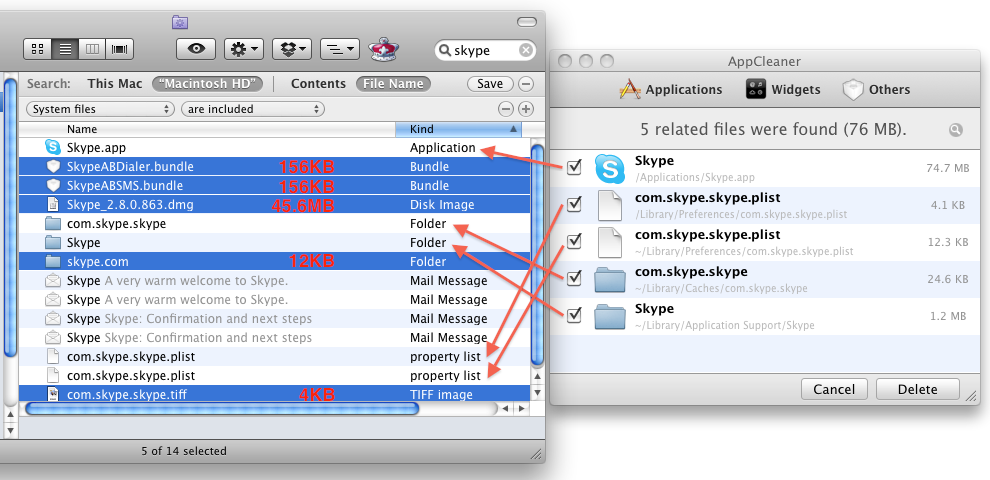Uncheck the 12.3 KB com.skype.skype.plist
Viewport: 990px width, 480px height.
pyautogui.click(x=574, y=241)
